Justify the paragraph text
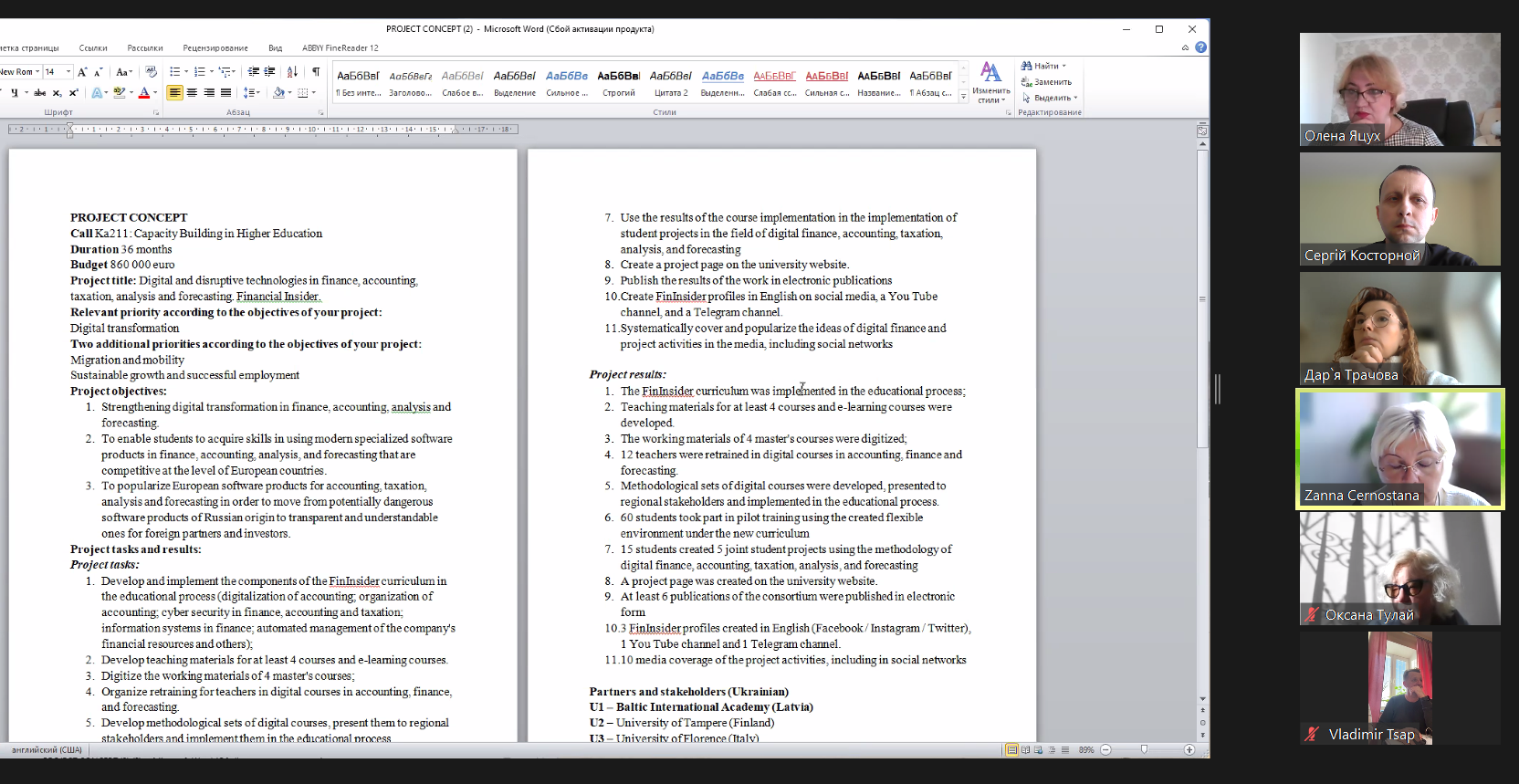1519x784 pixels. [x=225, y=93]
